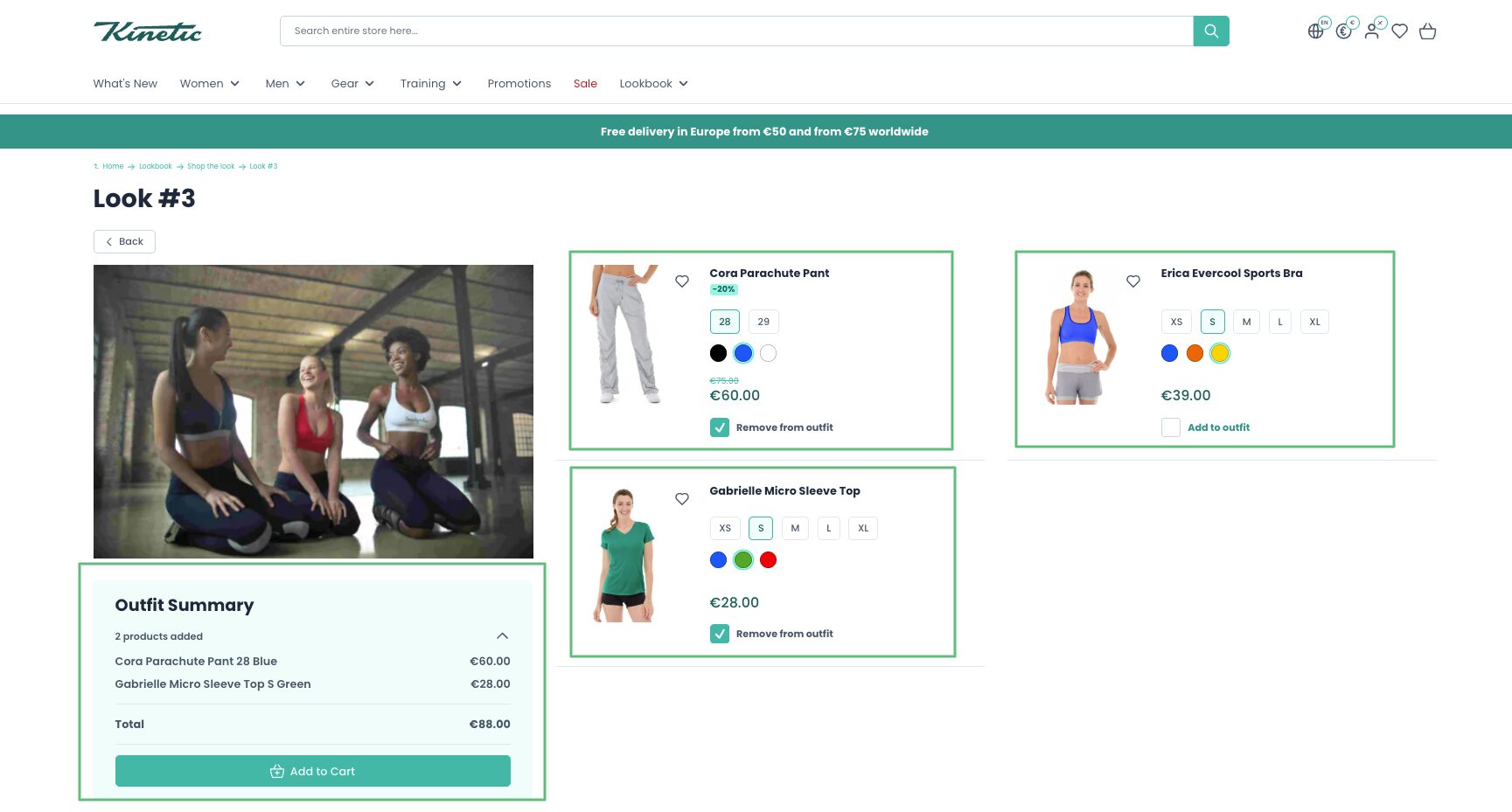
Task: Uncheck Remove from outfit for Cora Pant
Action: coord(719,427)
